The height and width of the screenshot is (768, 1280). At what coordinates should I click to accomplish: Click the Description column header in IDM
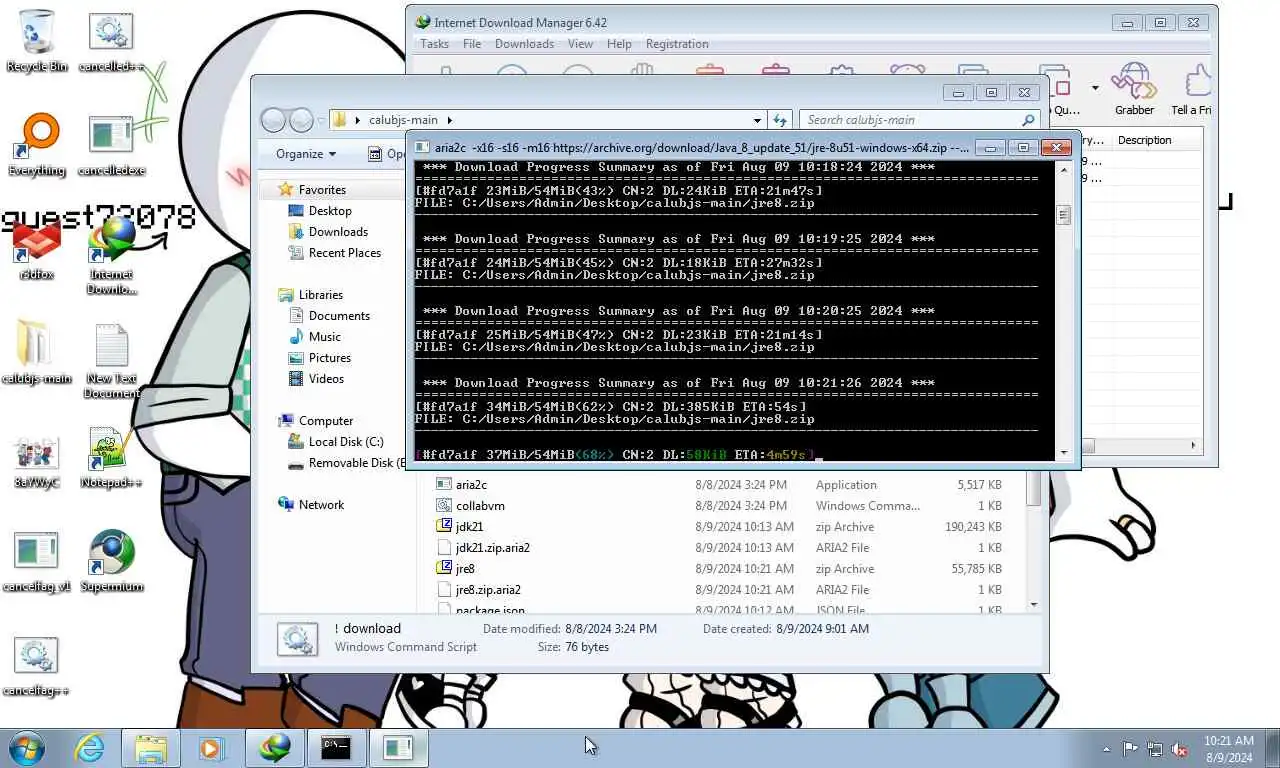1144,141
